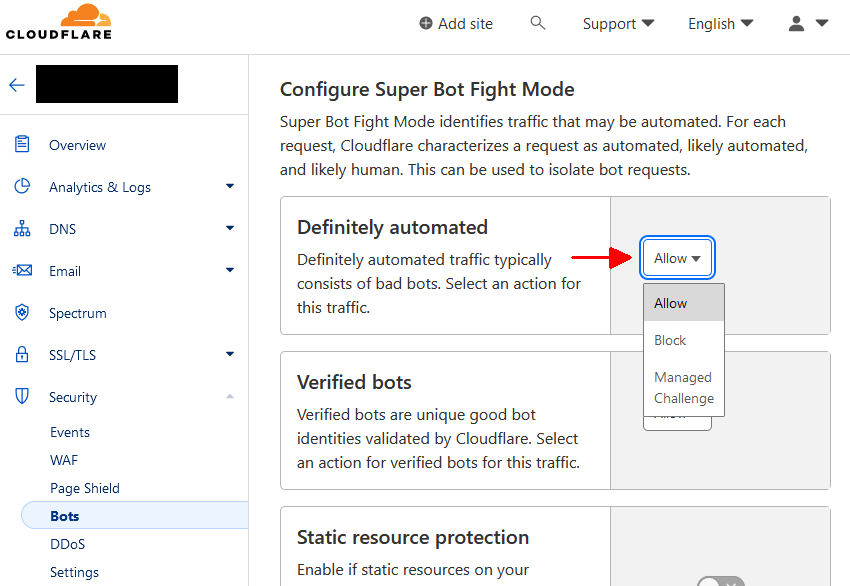Open Security Settings page
Image resolution: width=850 pixels, height=586 pixels.
point(74,572)
